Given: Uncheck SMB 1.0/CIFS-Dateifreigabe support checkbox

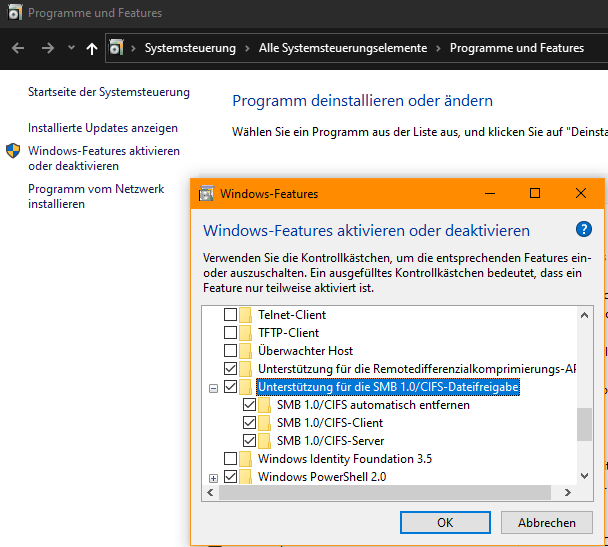Looking at the screenshot, I should click(230, 387).
